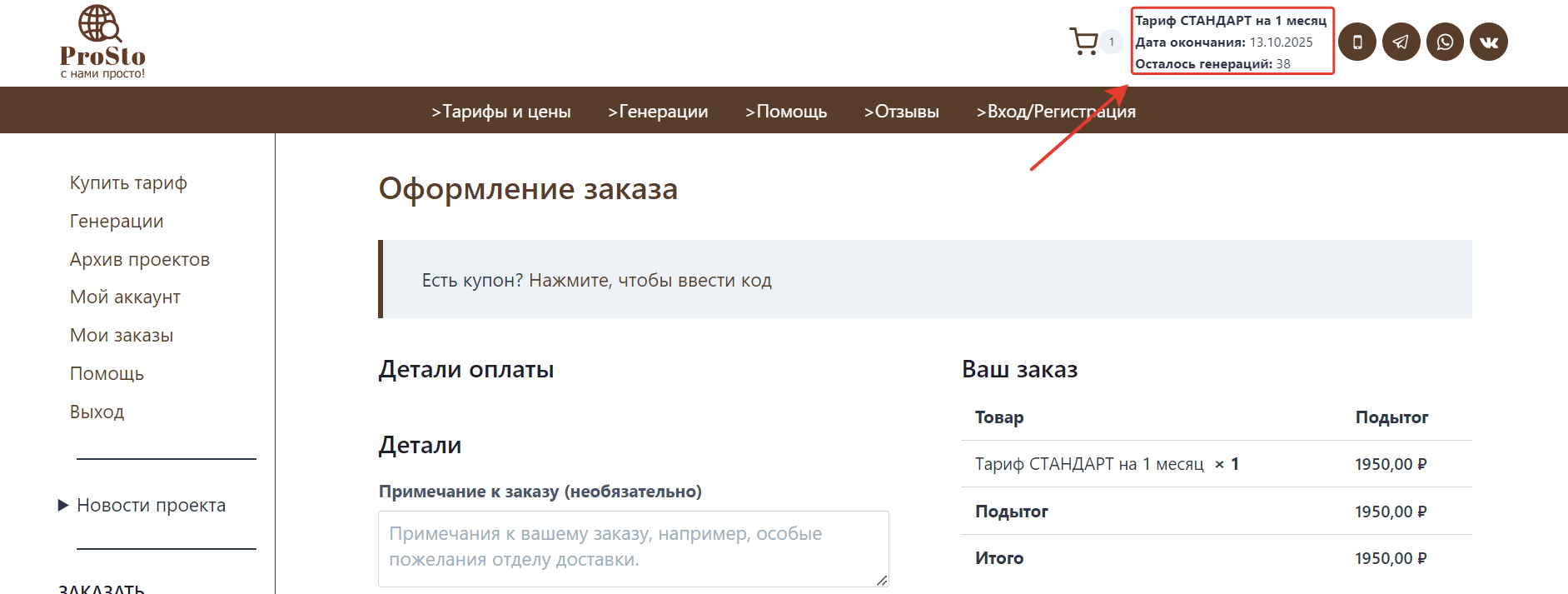1568x594 pixels.
Task: Click the ProSto globe logo
Action: [102, 42]
